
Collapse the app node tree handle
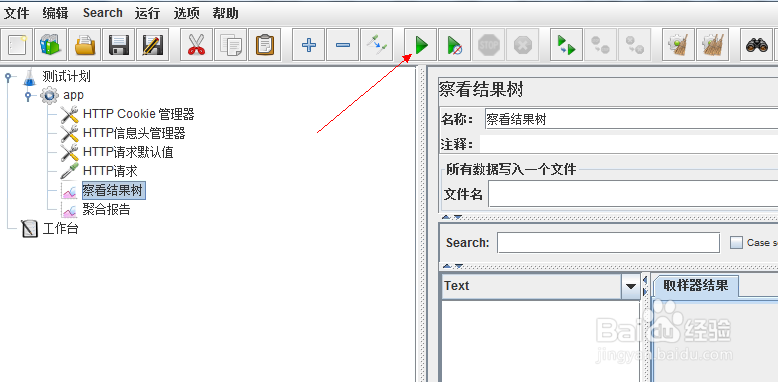28,95
